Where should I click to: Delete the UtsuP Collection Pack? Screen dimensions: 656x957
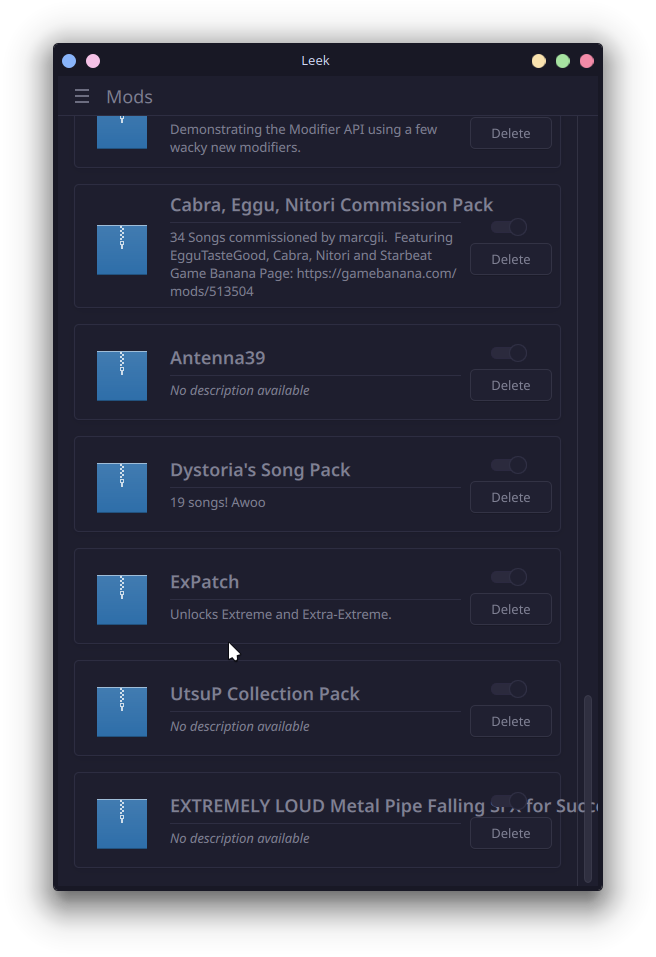[510, 721]
